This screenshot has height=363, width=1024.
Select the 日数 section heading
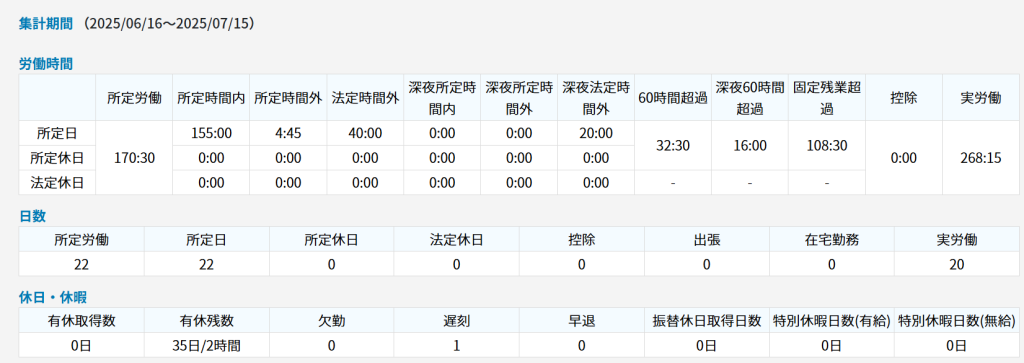point(33,216)
